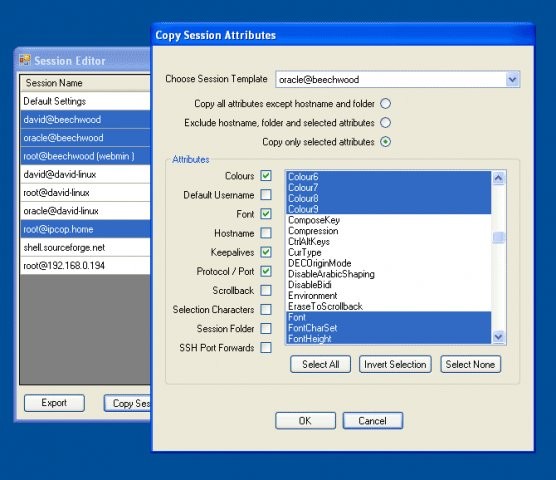Select FontCharSet in the attribute list

(x=388, y=328)
